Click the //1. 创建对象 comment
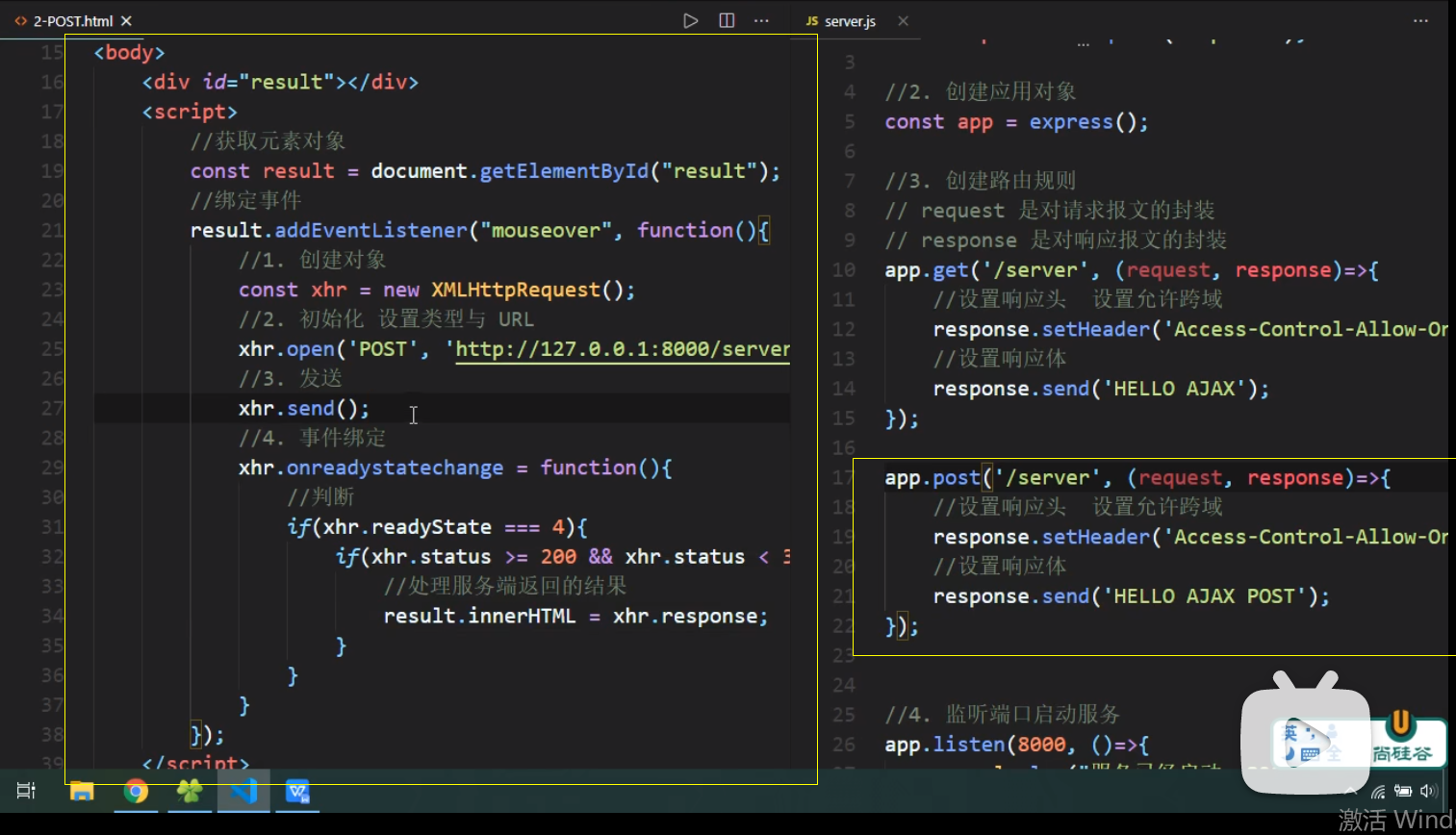The height and width of the screenshot is (835, 1456). click(x=313, y=261)
